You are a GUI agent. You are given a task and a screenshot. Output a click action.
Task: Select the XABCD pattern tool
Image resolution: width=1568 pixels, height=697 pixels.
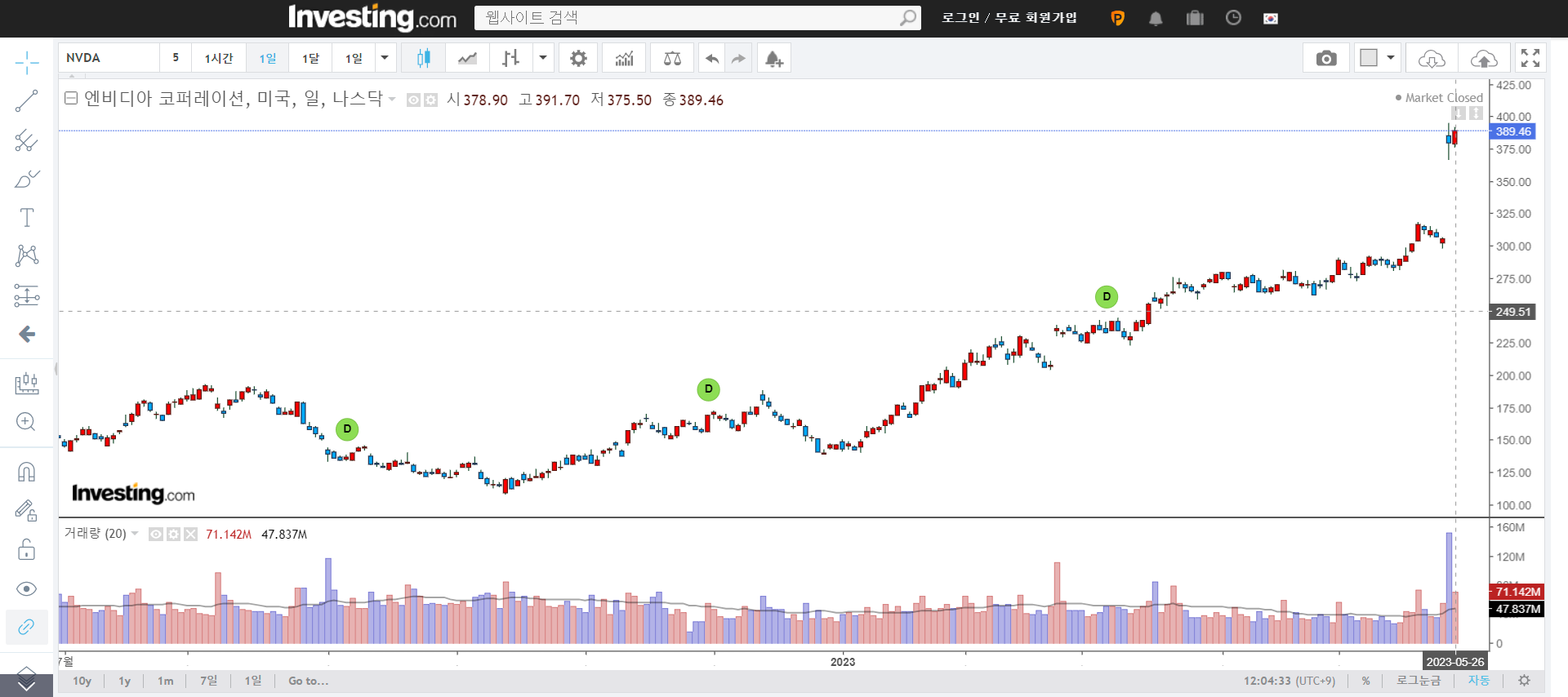click(x=26, y=255)
